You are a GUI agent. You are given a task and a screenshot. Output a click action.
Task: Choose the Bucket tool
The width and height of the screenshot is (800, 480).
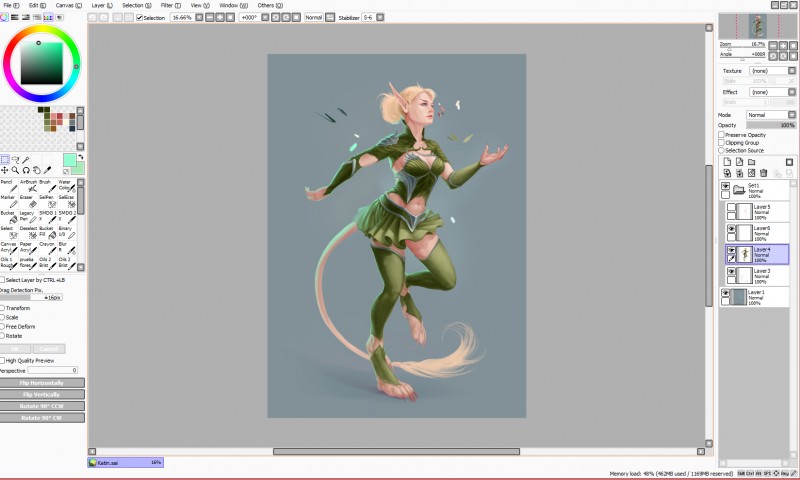coord(9,217)
